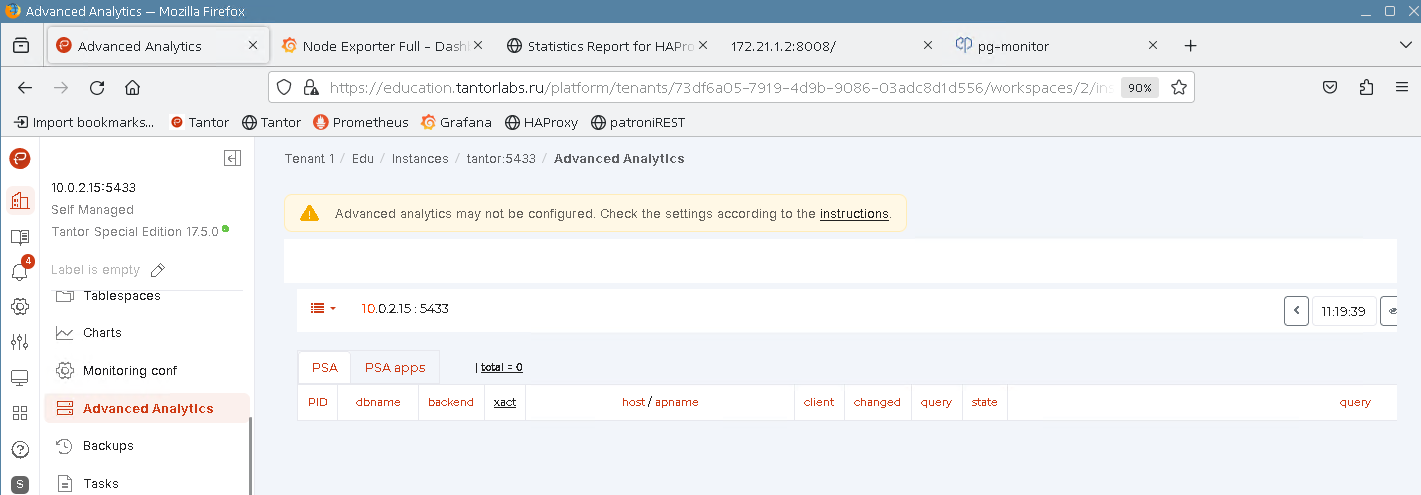Open the help question mark icon

tap(20, 449)
